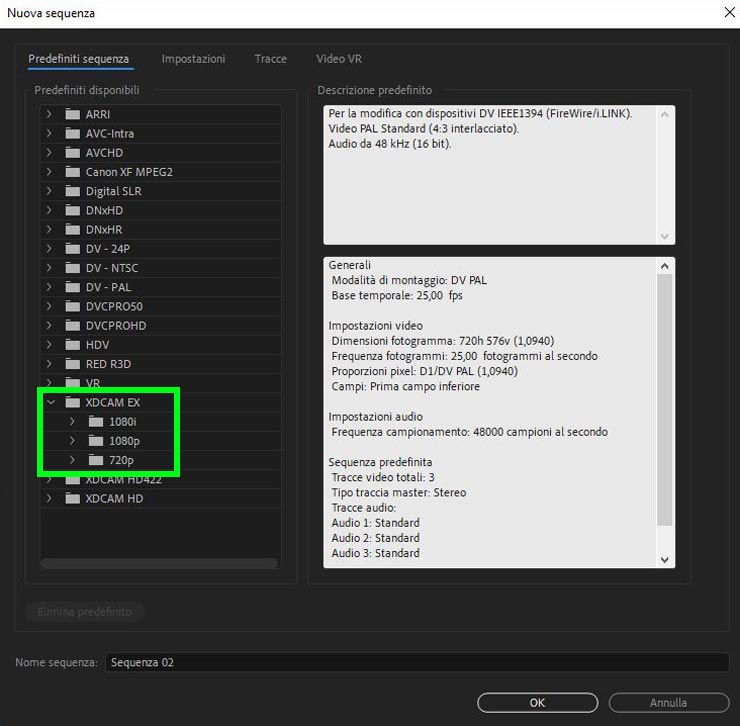Select the DV - NTSC row label
Viewport: 740px width, 726px height.
click(x=112, y=268)
